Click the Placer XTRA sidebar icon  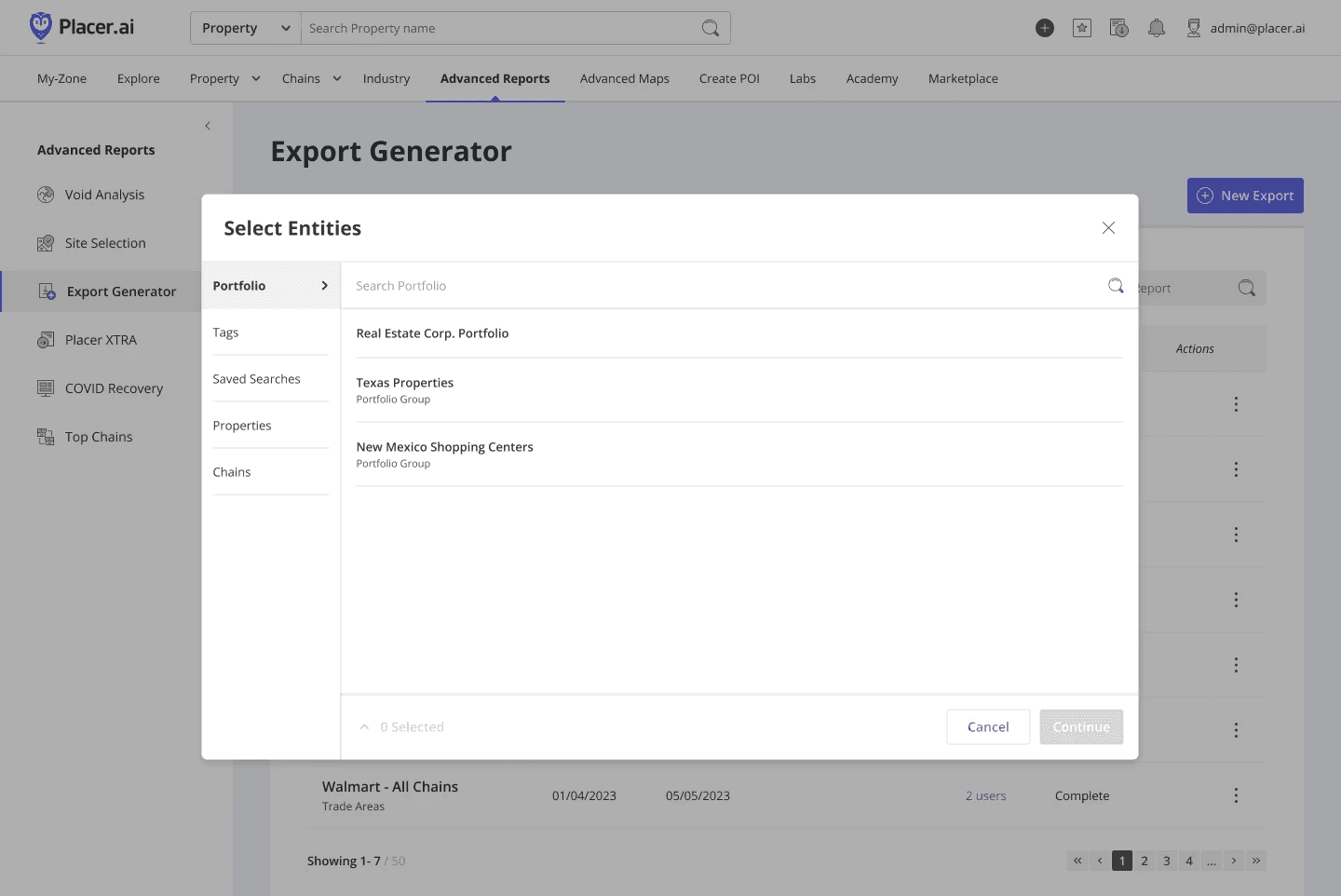pyautogui.click(x=46, y=340)
